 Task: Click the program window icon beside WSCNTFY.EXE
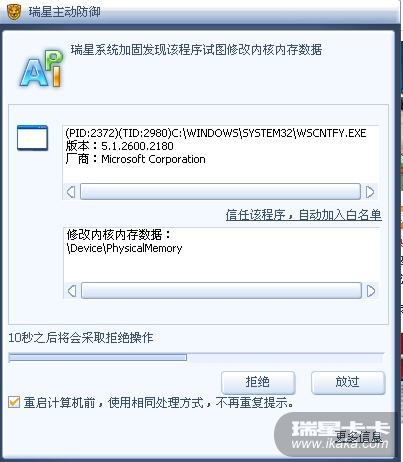coord(32,138)
